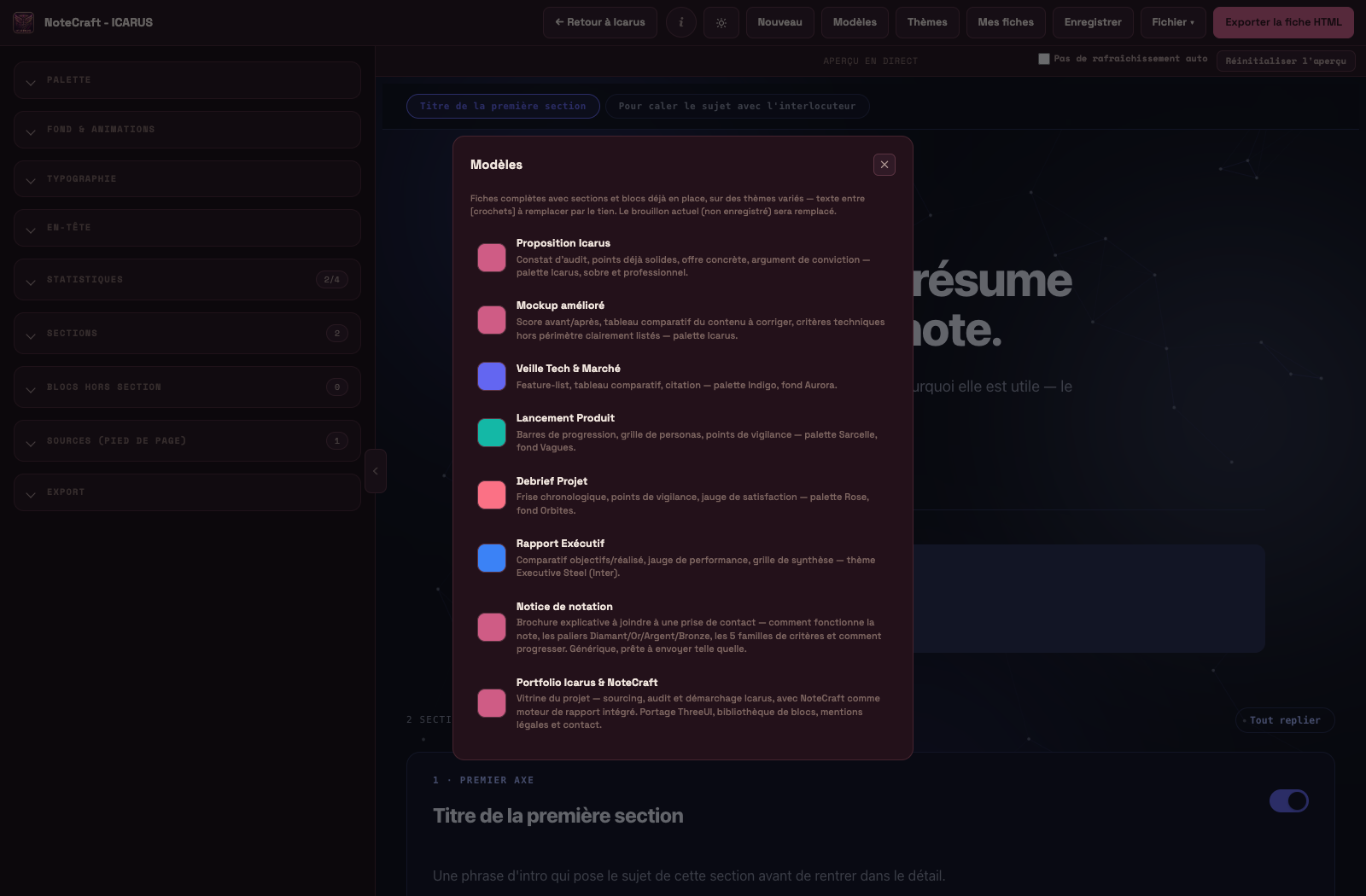Click the Sources count badge showing 1

tap(337, 441)
